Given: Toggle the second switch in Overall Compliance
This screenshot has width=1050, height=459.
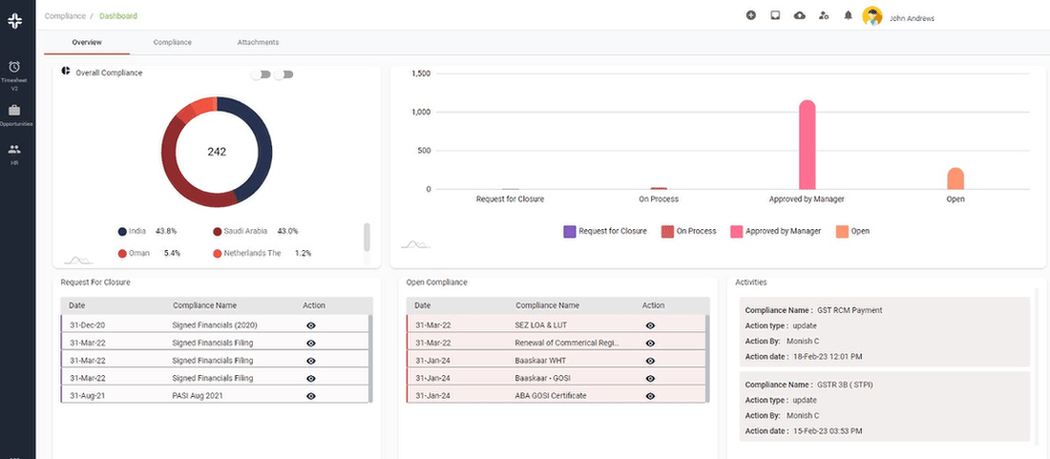Looking at the screenshot, I should [x=285, y=74].
